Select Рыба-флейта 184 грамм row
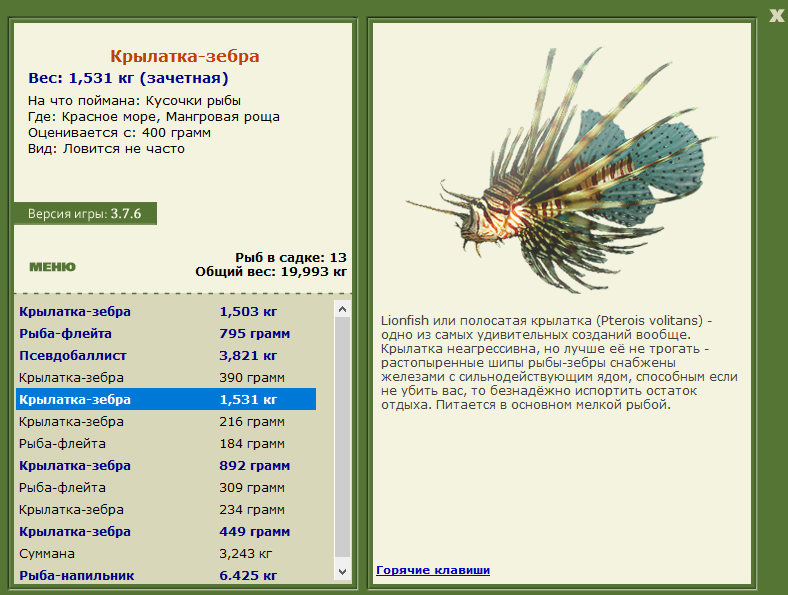This screenshot has width=788, height=595. pos(166,444)
